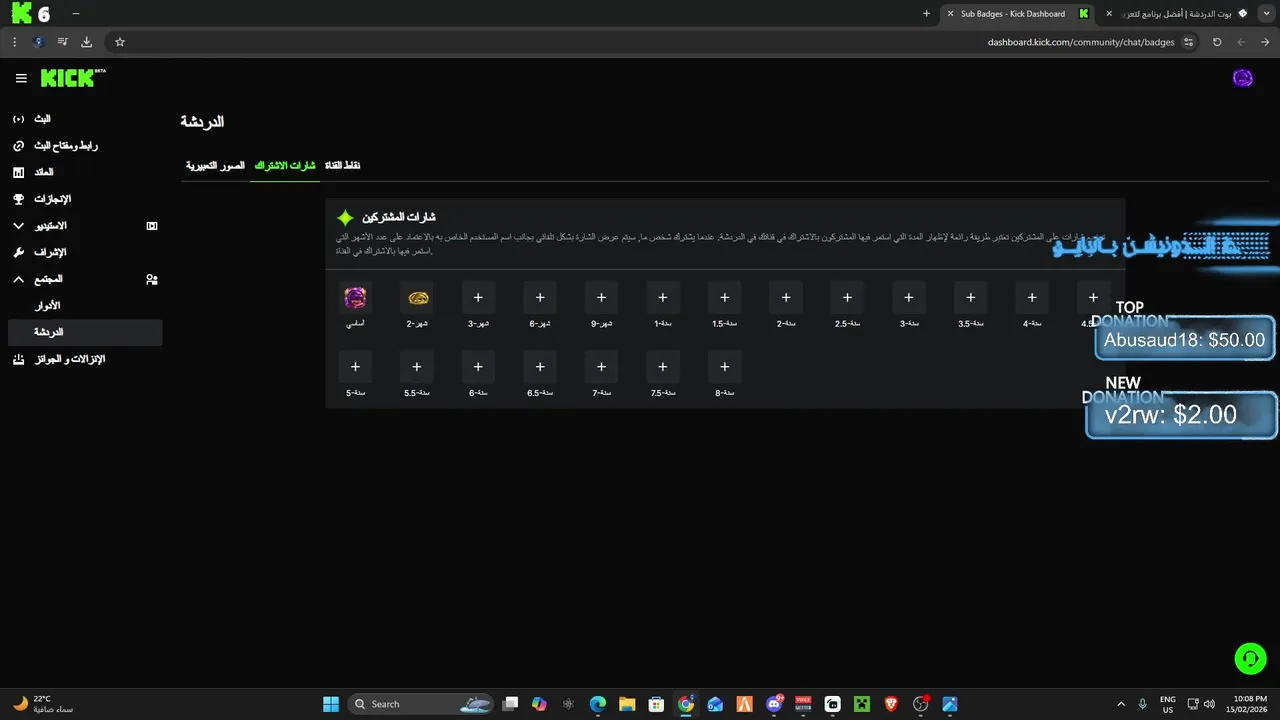
Task: Open the 2-month gold badge
Action: pos(417,298)
